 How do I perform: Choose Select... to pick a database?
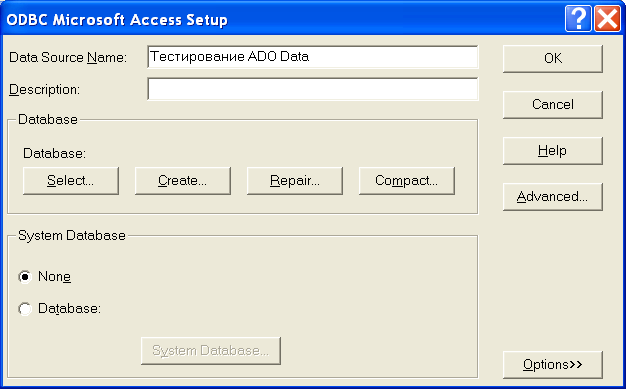click(71, 181)
